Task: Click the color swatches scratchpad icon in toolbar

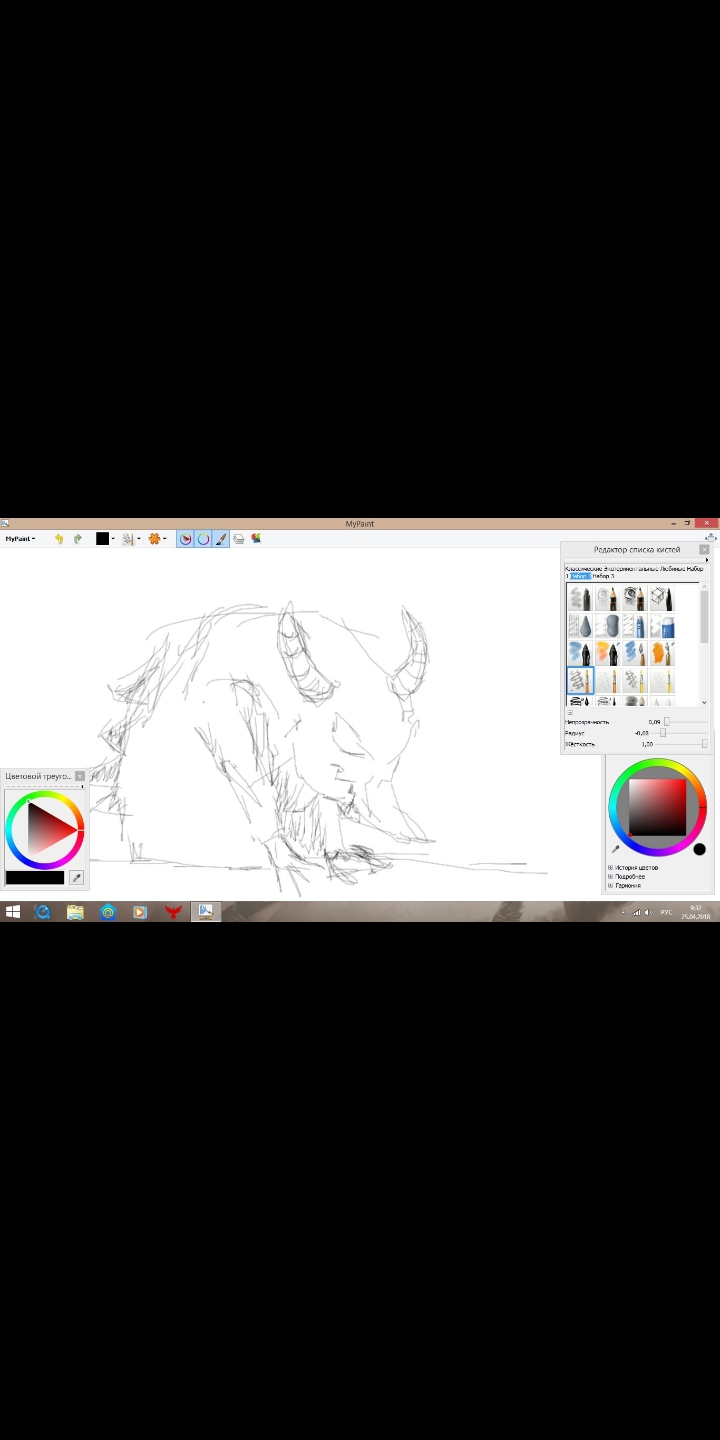Action: [x=256, y=539]
